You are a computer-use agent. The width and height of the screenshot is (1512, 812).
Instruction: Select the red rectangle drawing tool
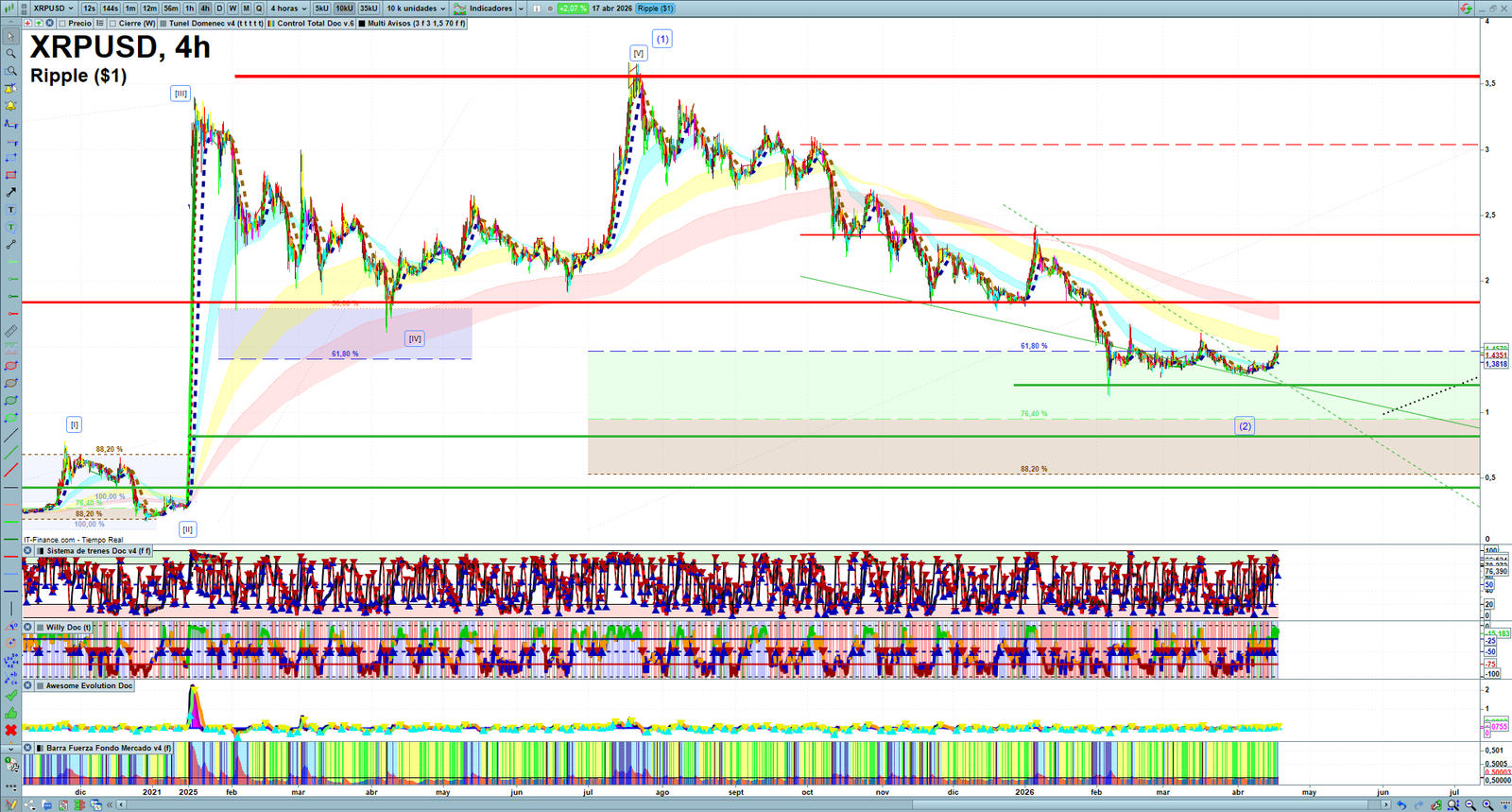point(10,175)
